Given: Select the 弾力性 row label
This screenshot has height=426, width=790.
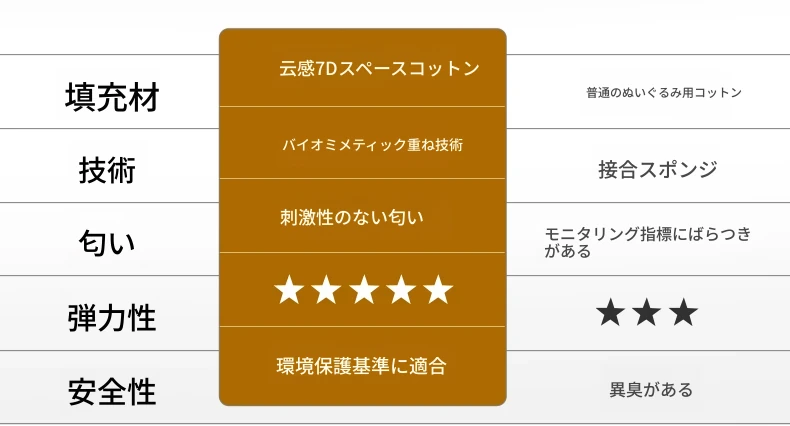Looking at the screenshot, I should [x=112, y=318].
